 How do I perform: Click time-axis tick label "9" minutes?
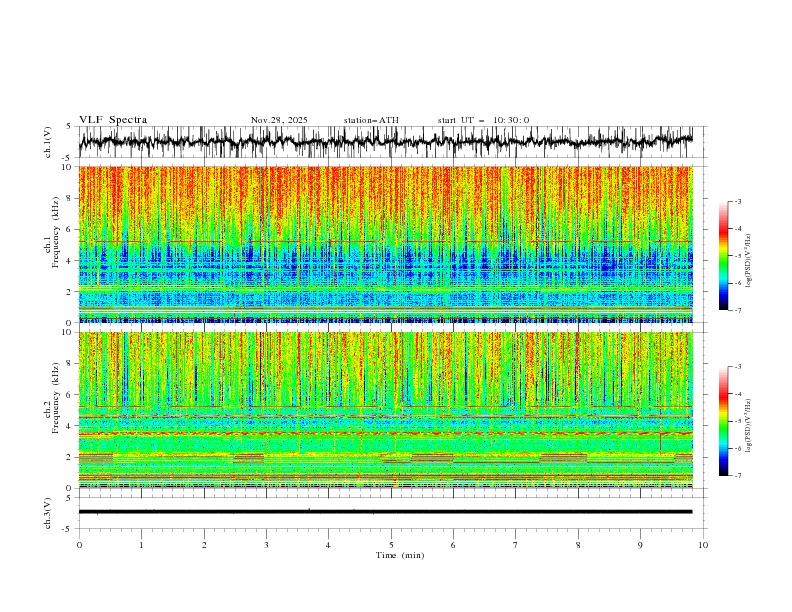[640, 545]
